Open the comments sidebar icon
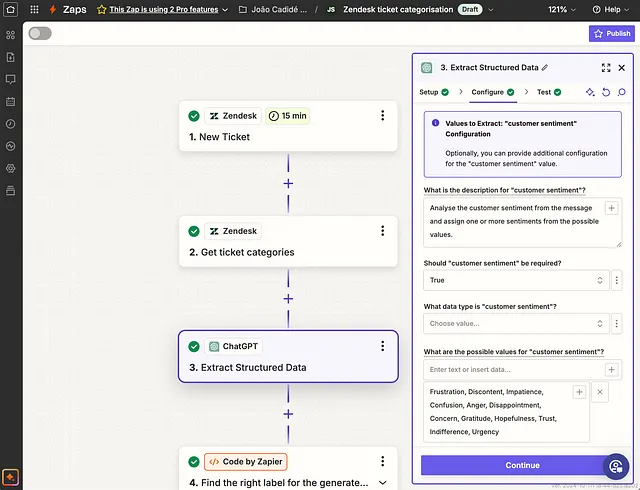Screen dimensions: 640x490 point(11,79)
